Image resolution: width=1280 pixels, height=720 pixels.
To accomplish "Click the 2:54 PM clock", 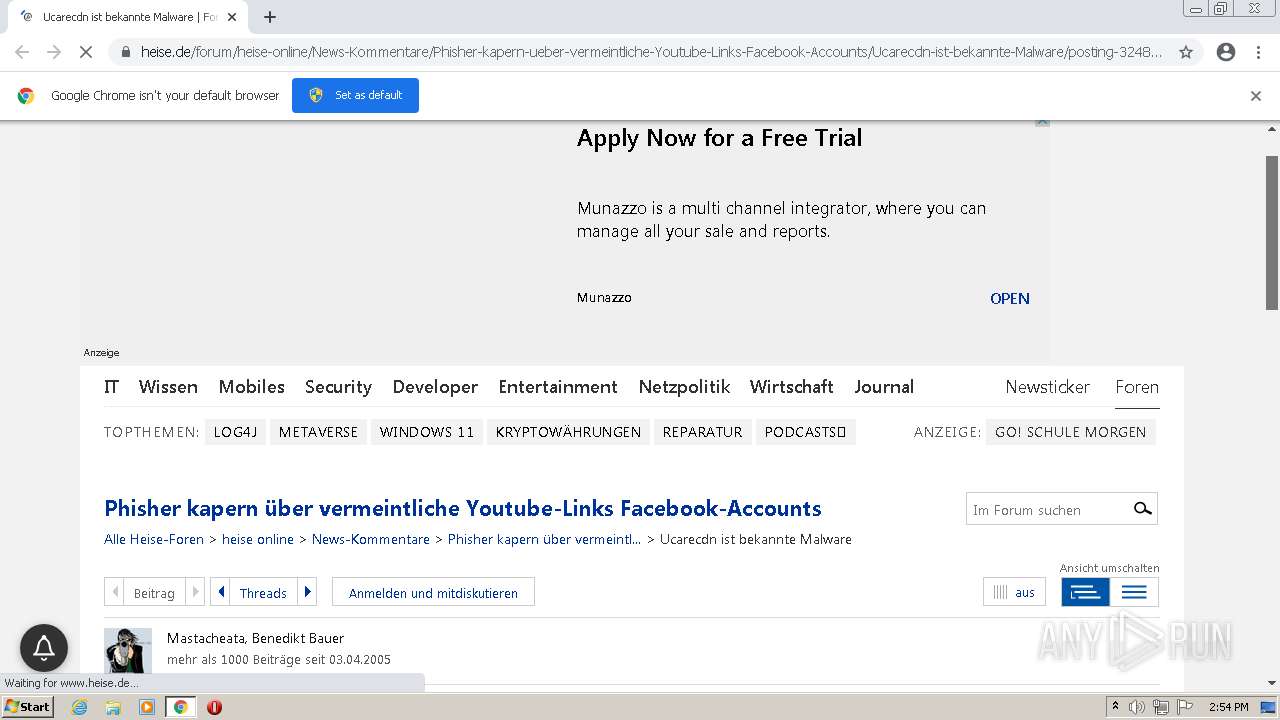I will click(x=1228, y=707).
